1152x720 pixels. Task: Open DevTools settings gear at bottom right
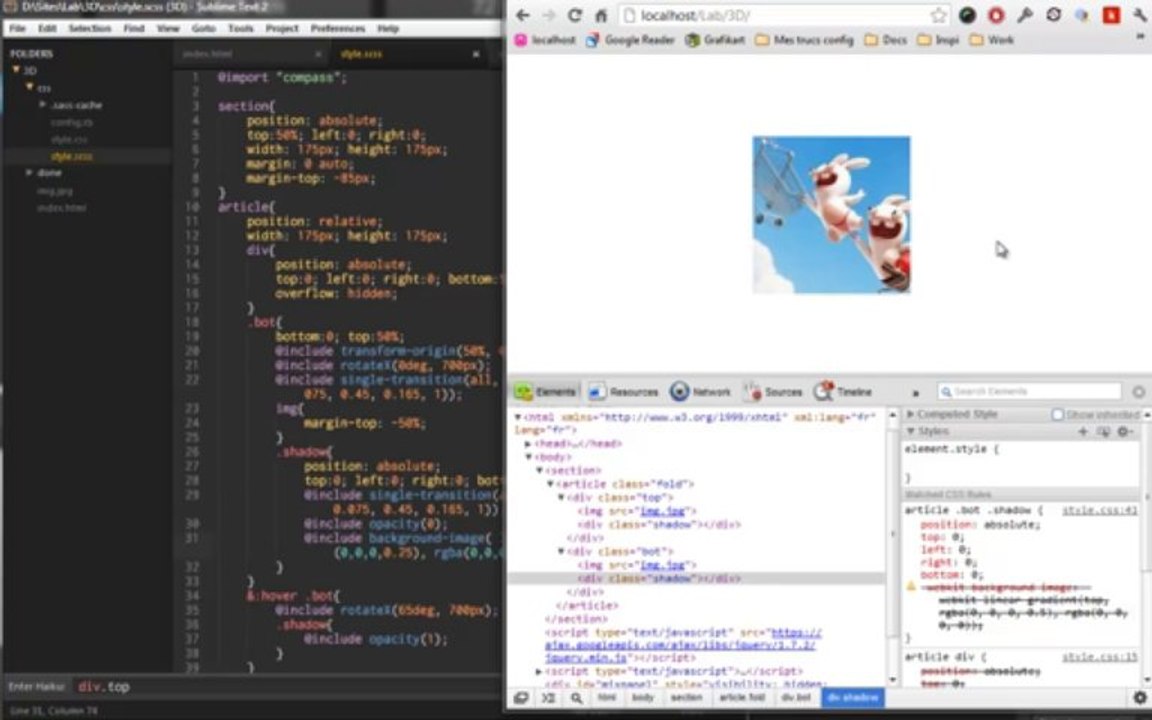tap(1140, 698)
